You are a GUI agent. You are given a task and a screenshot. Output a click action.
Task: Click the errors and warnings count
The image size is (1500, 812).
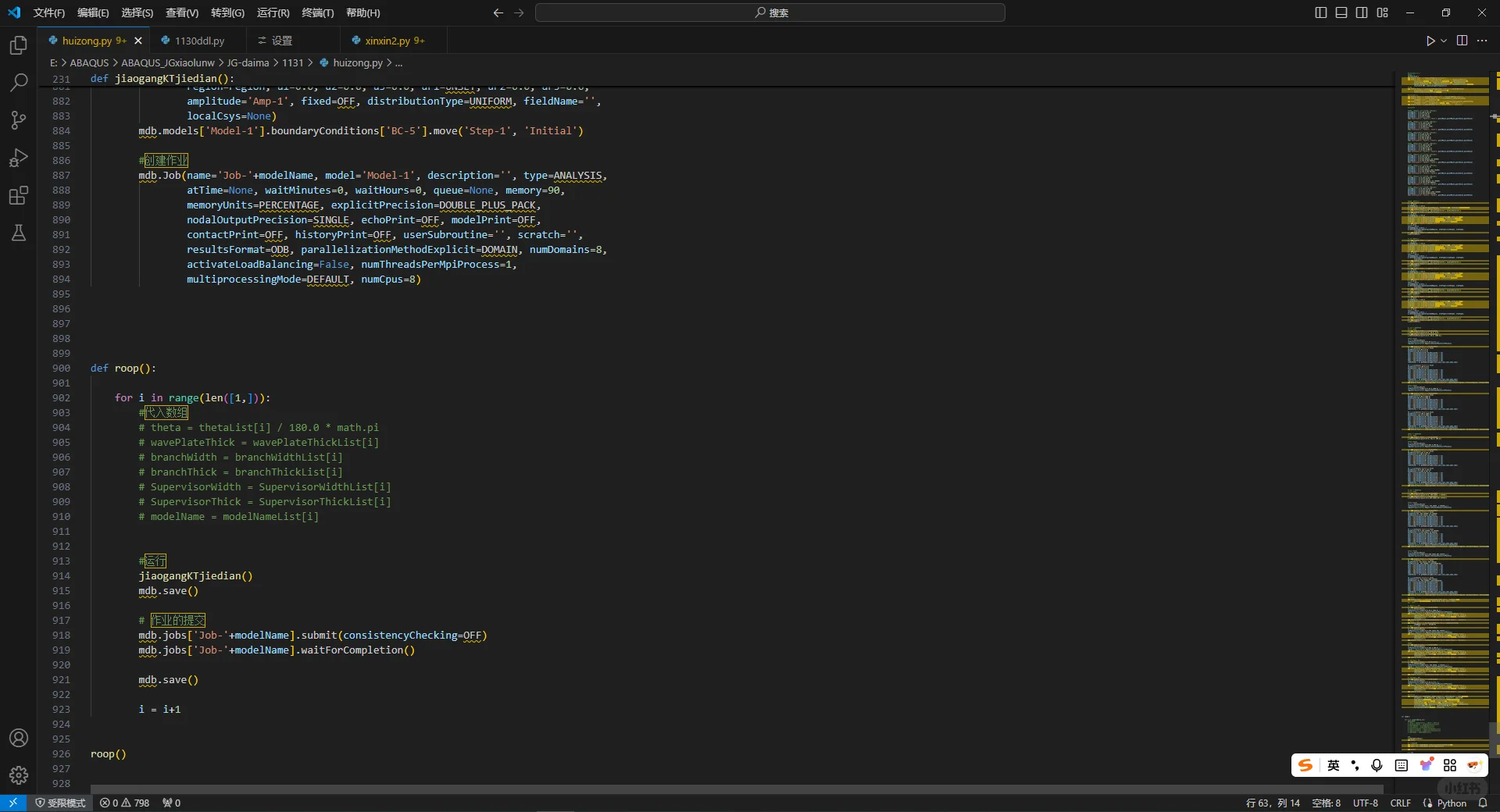point(125,803)
